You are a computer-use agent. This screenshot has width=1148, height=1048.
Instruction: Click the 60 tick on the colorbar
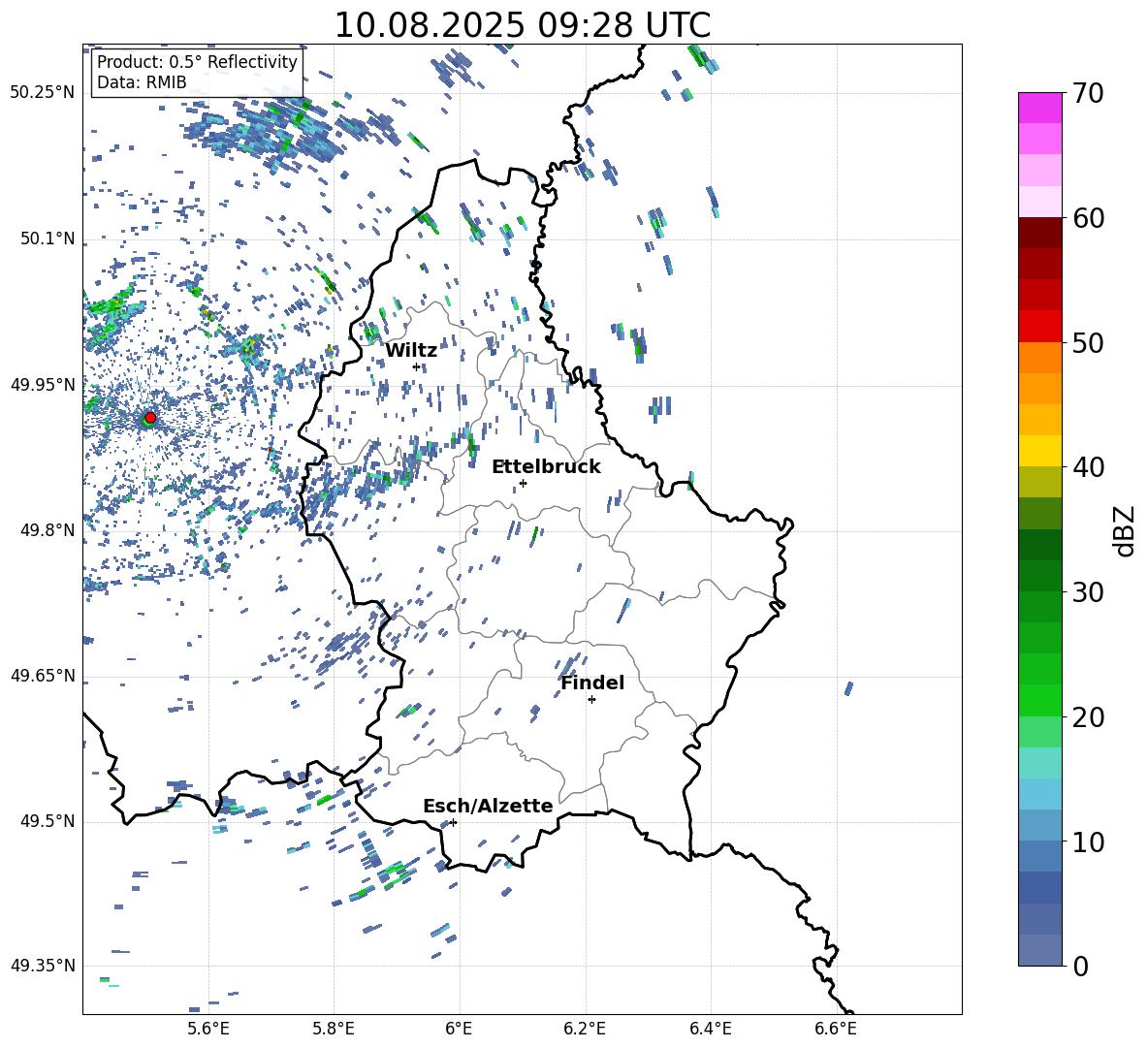click(1088, 218)
